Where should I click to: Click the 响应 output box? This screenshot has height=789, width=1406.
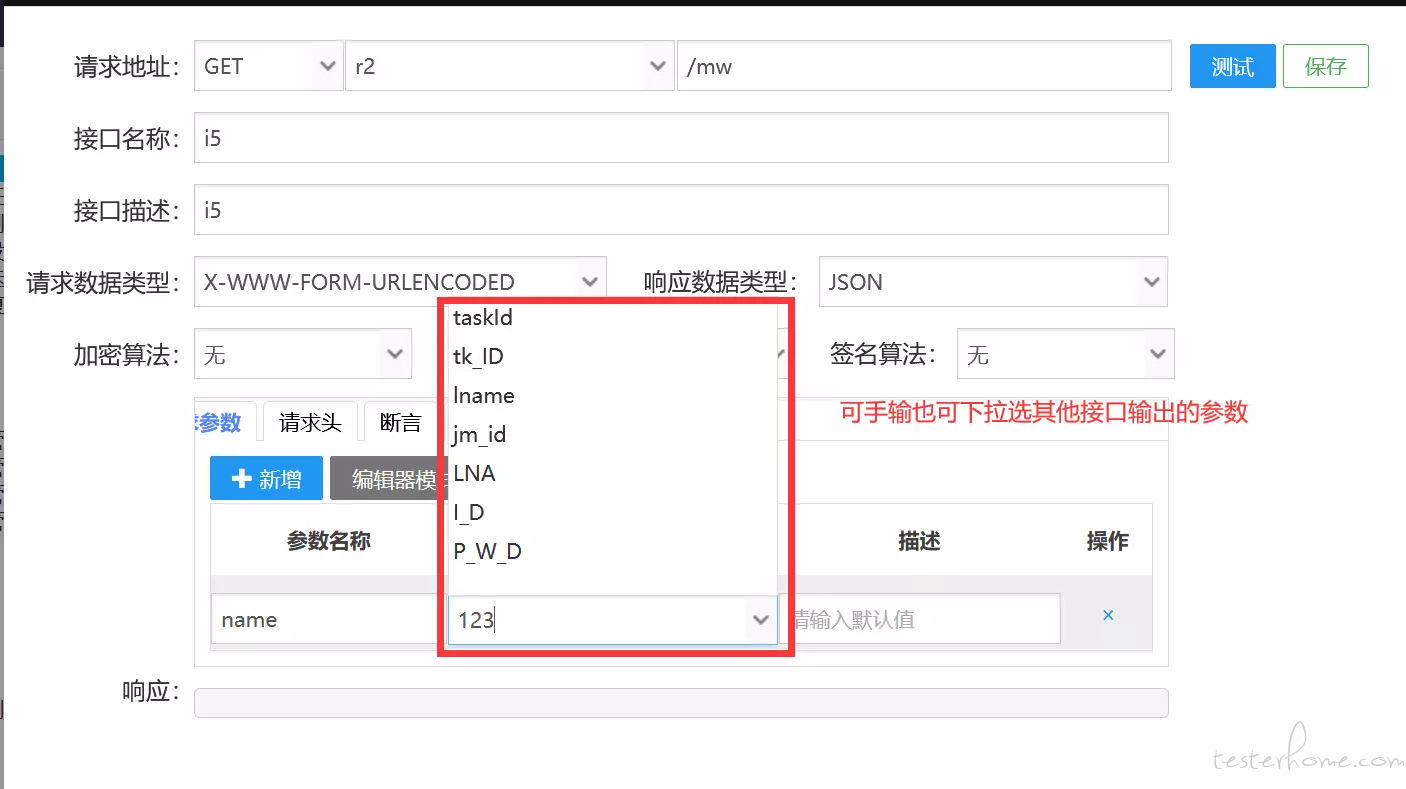(x=681, y=703)
